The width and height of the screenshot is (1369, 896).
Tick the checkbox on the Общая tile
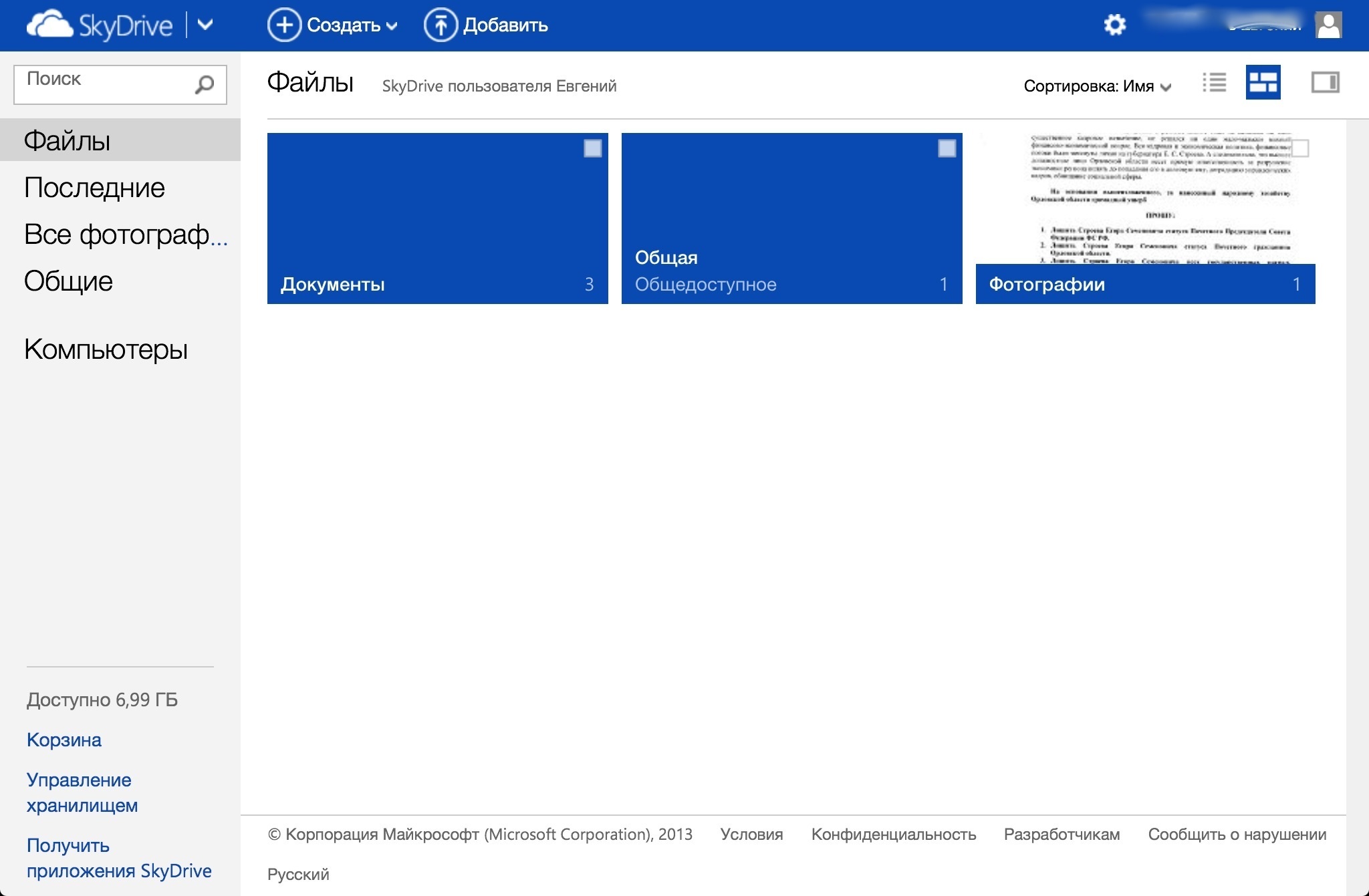tap(947, 148)
